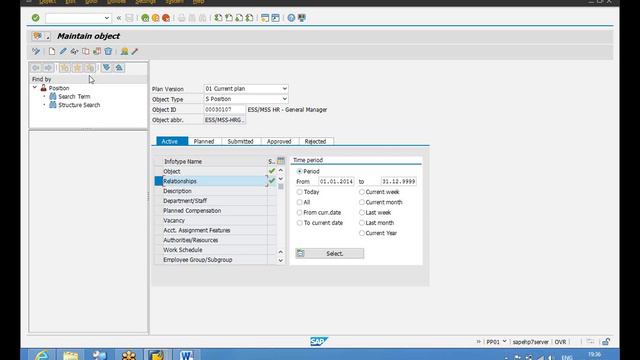Select the Last month radio button
Screen dimensions: 640x360
362,223
